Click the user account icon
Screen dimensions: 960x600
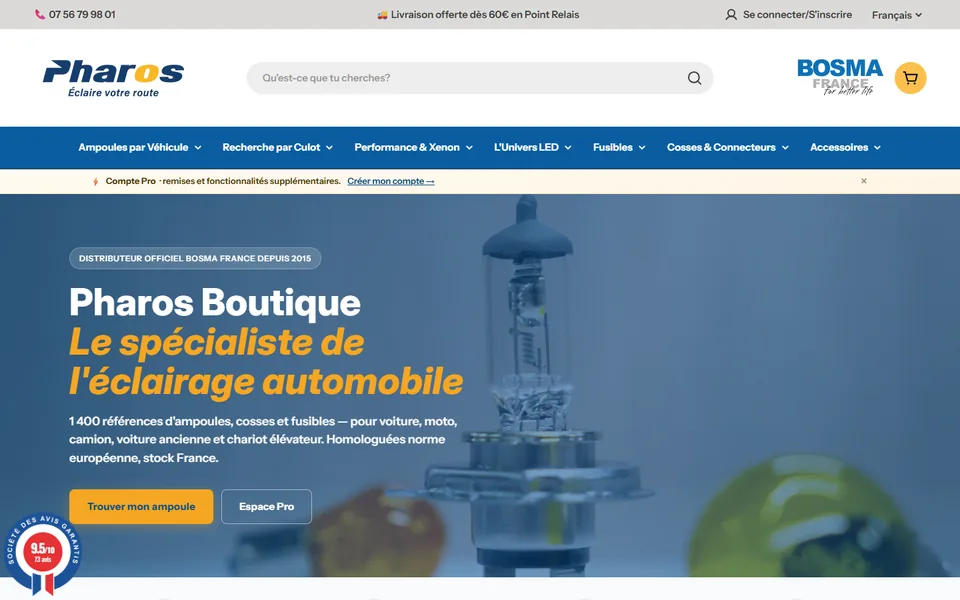tap(731, 15)
